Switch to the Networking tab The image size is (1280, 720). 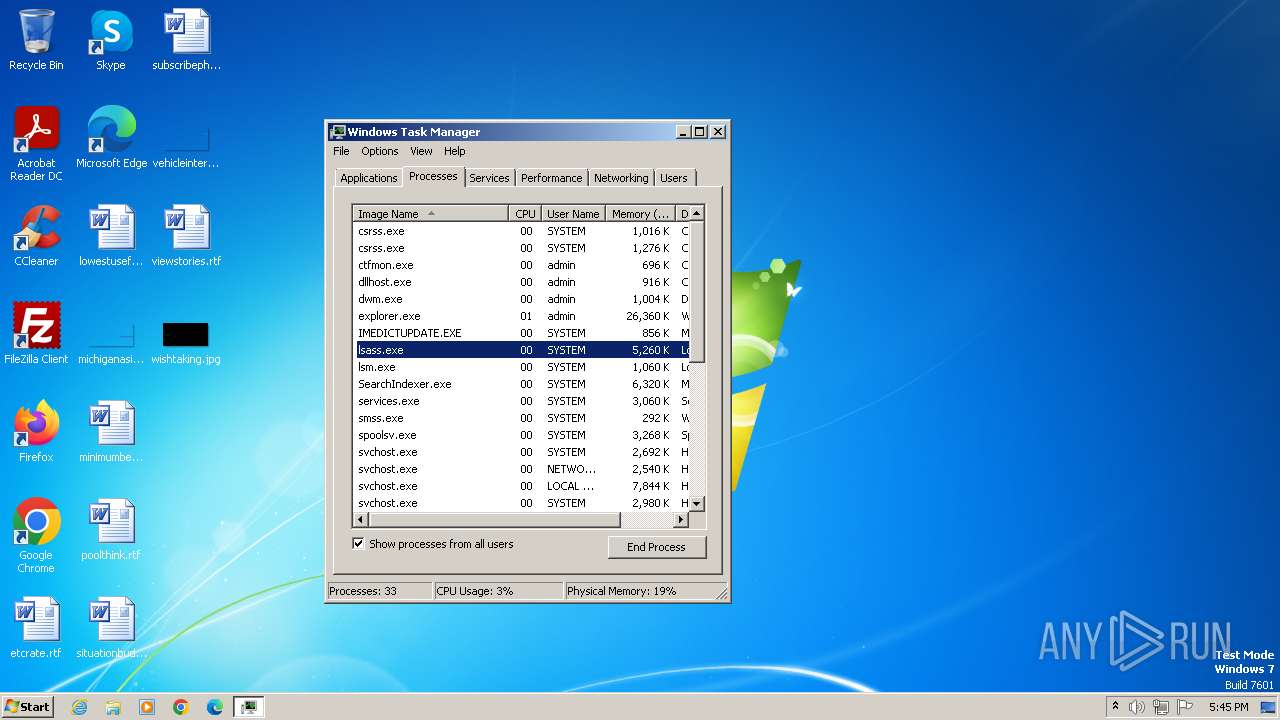pyautogui.click(x=621, y=178)
